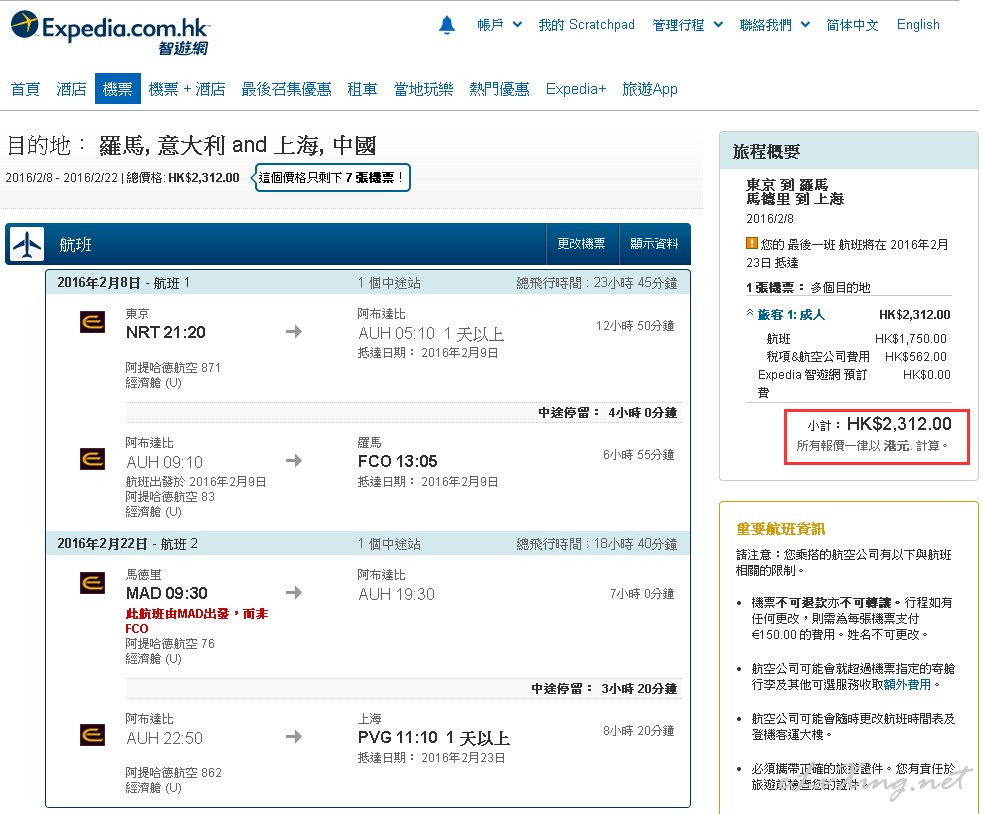The width and height of the screenshot is (983, 814).
Task: Click the 阿提哈德航空 862 flight number
Action: (174, 773)
